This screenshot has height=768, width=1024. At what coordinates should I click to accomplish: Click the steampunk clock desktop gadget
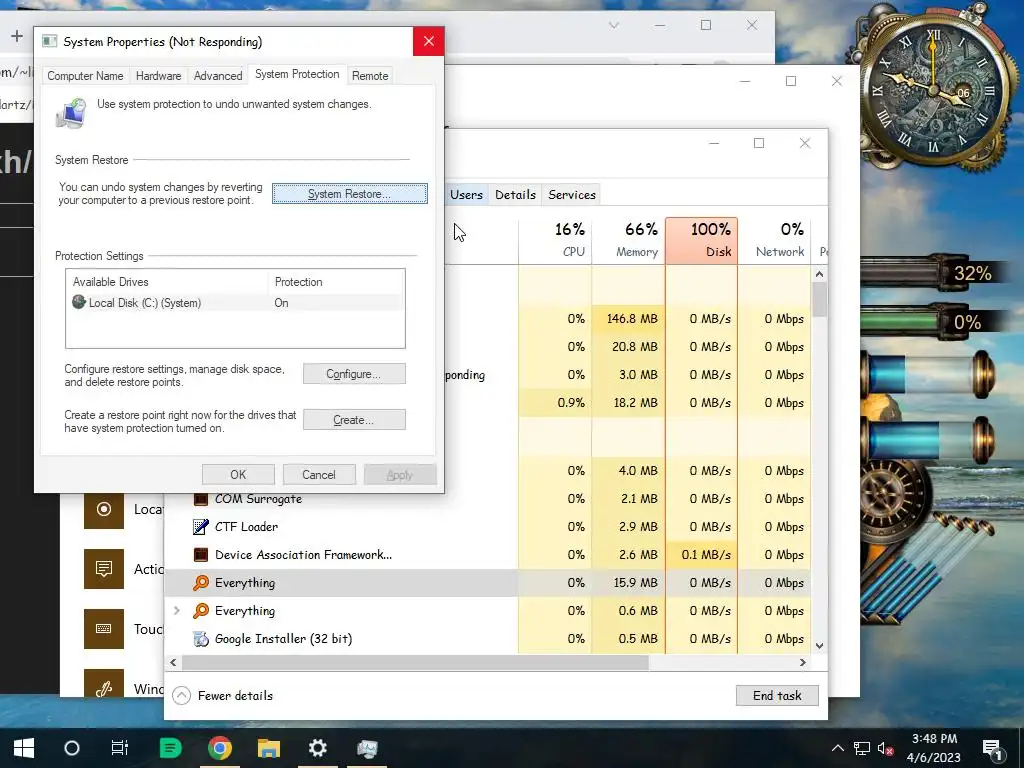935,91
